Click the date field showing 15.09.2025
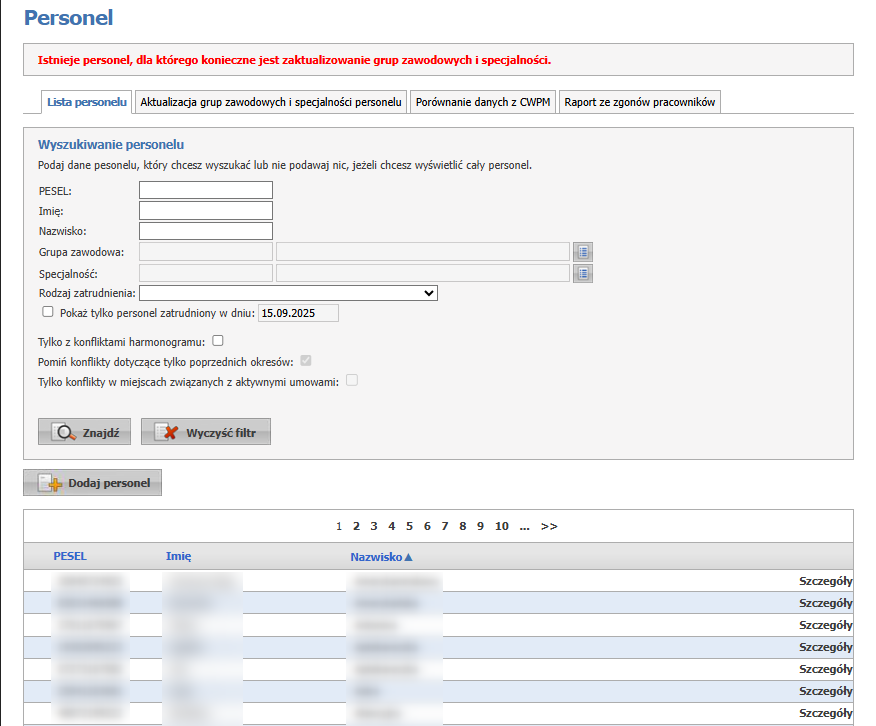The width and height of the screenshot is (876, 726). pos(299,312)
